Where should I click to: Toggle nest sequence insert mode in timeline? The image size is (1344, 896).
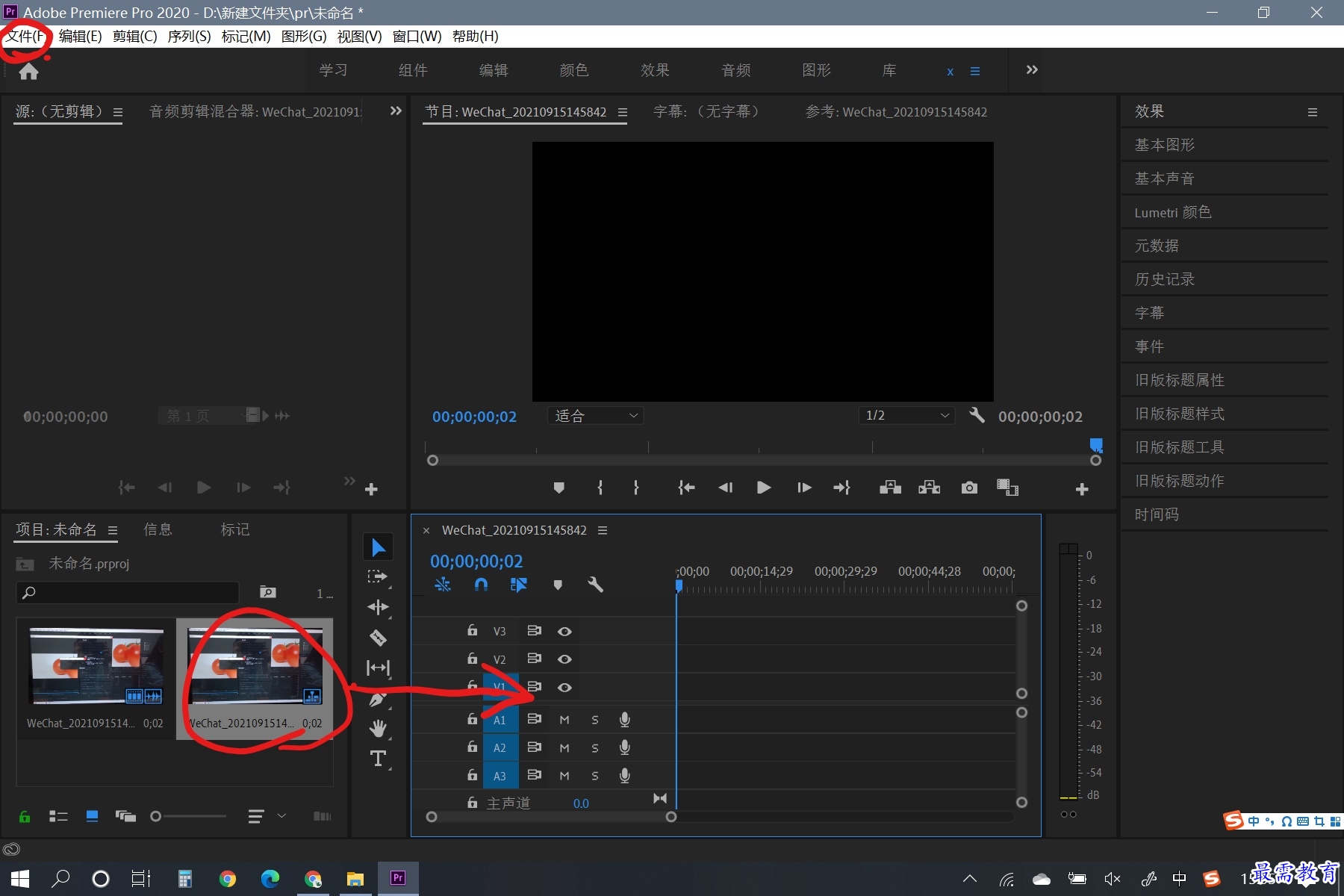click(443, 585)
